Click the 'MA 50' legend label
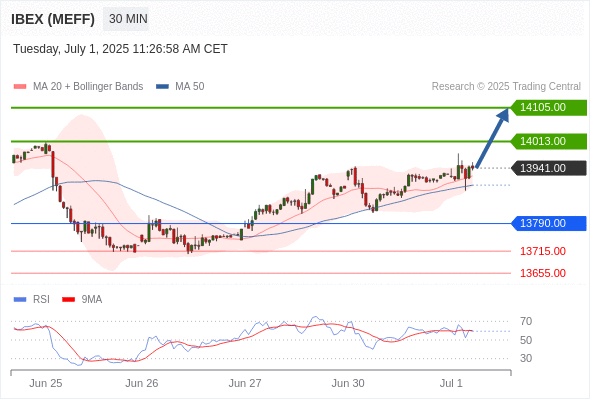Viewport: 590px width, 400px height. (190, 87)
